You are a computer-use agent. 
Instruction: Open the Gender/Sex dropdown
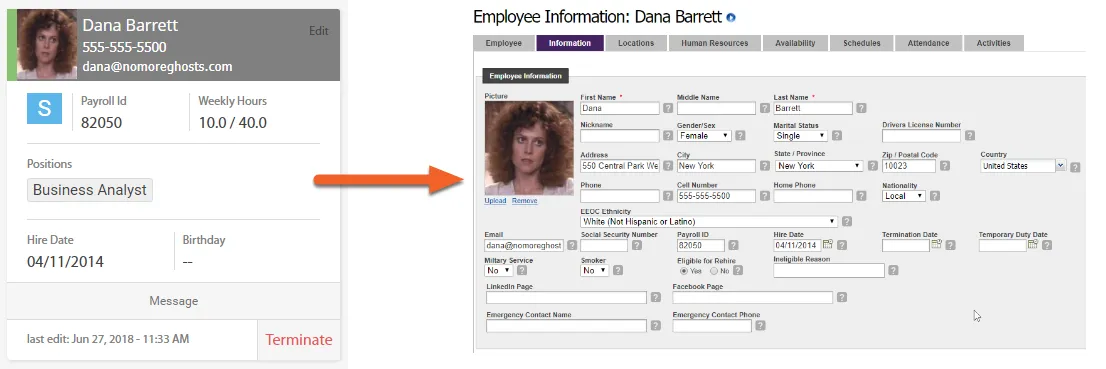click(x=703, y=135)
